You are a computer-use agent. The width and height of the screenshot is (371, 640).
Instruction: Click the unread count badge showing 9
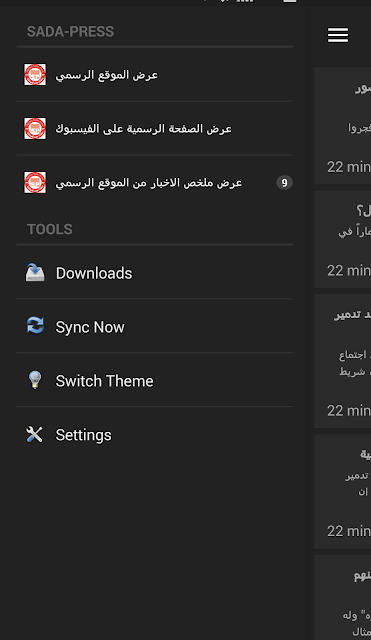point(284,182)
